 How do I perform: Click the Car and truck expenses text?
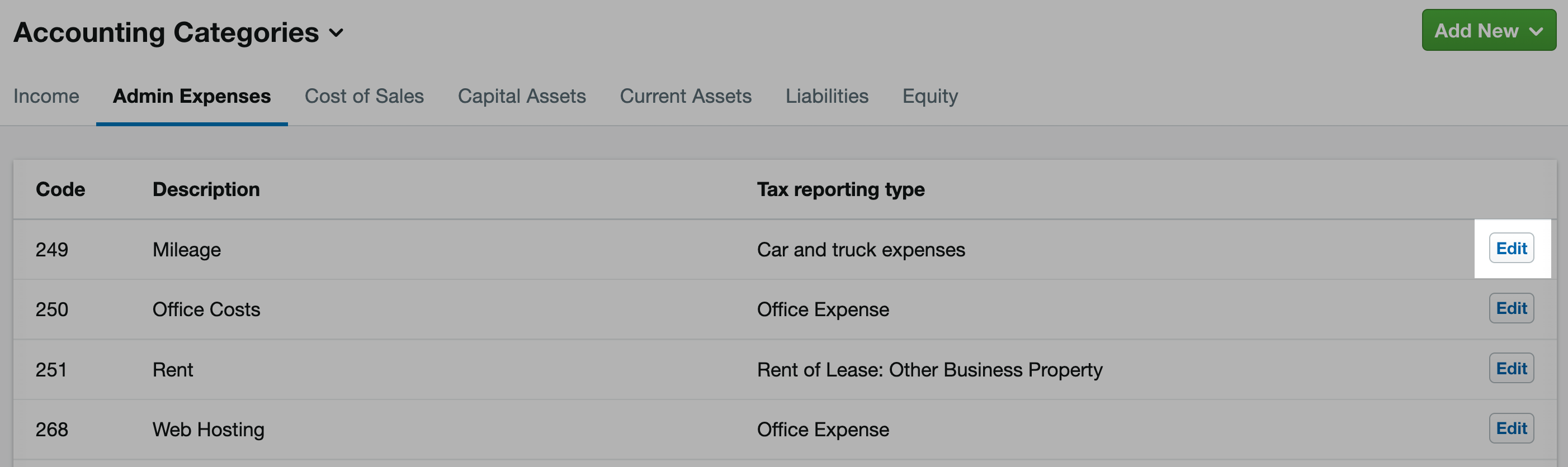(861, 250)
